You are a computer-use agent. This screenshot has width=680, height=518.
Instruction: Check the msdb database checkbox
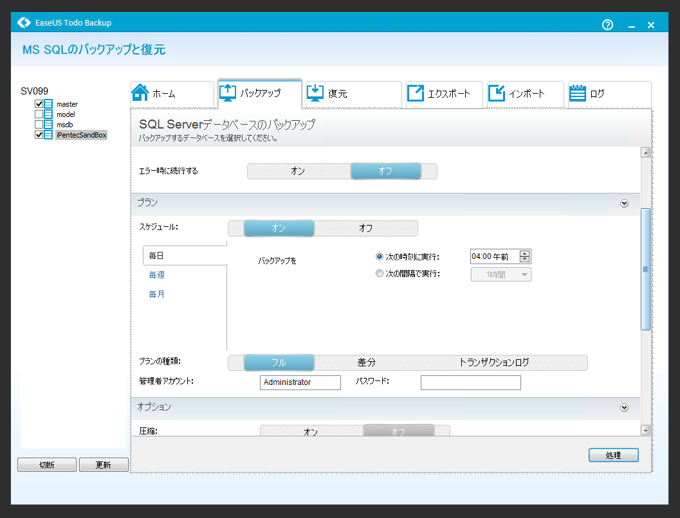(x=39, y=125)
